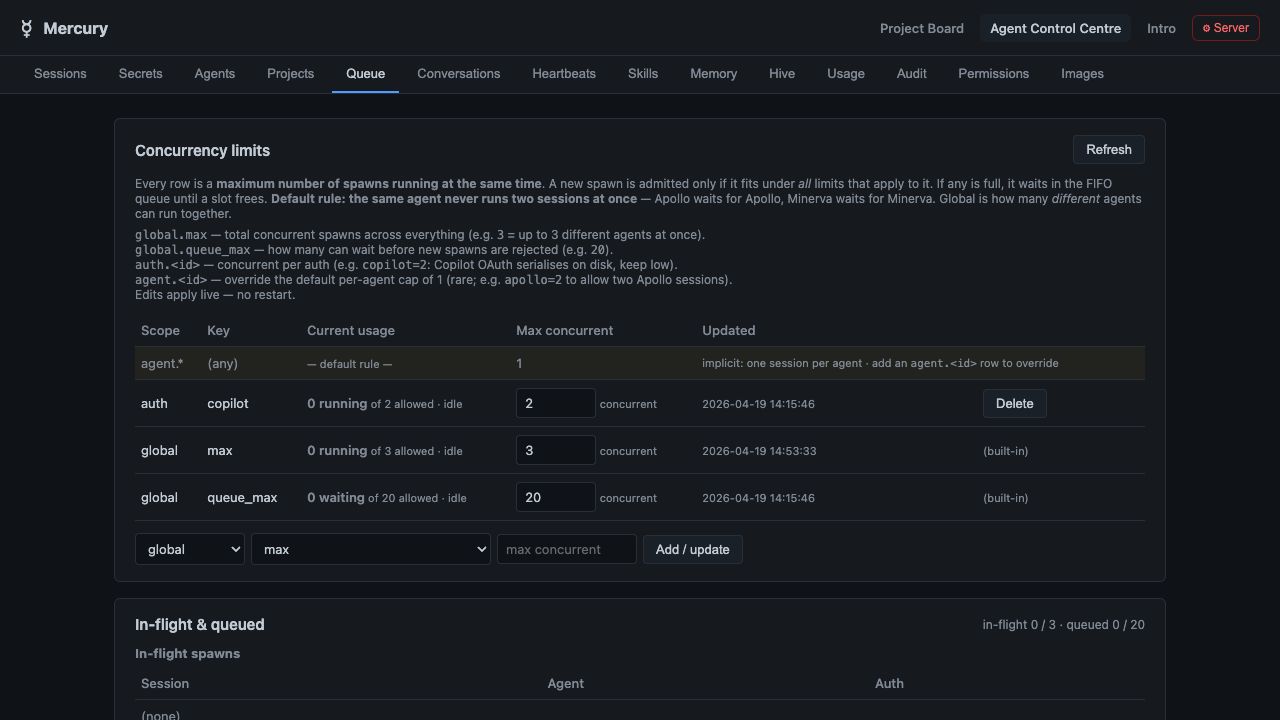
Task: Go to the Heartbeats tab
Action: click(x=564, y=74)
